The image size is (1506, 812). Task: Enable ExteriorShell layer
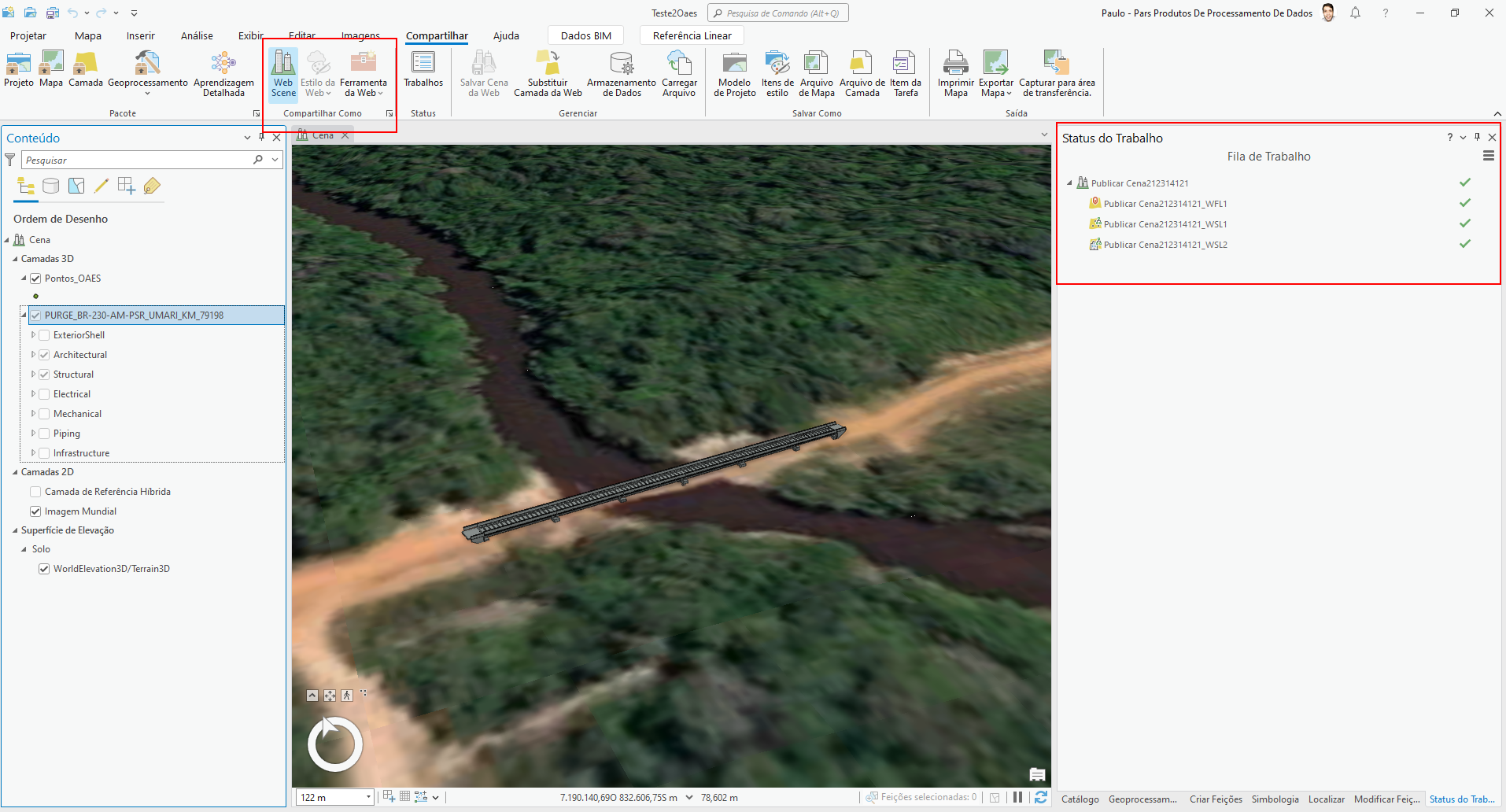pos(44,335)
